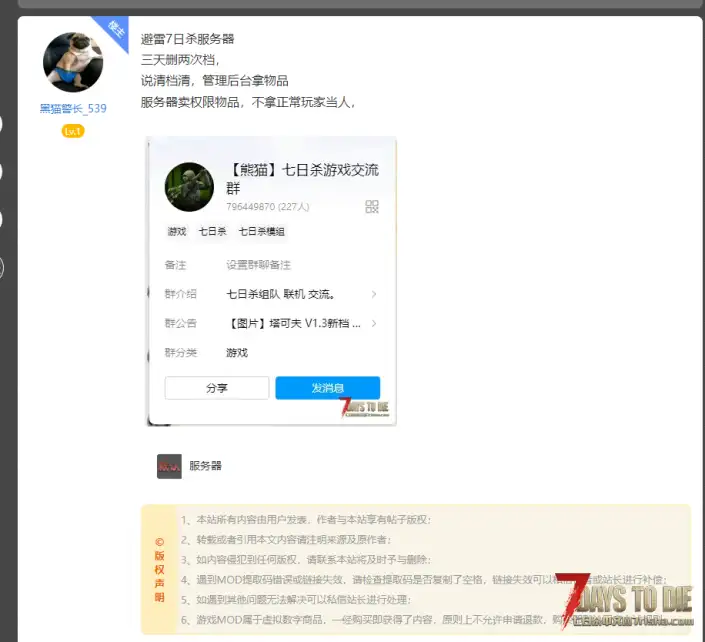This screenshot has width=705, height=642.
Task: Click copyright rule 5 about 私信站长
Action: (x=296, y=600)
